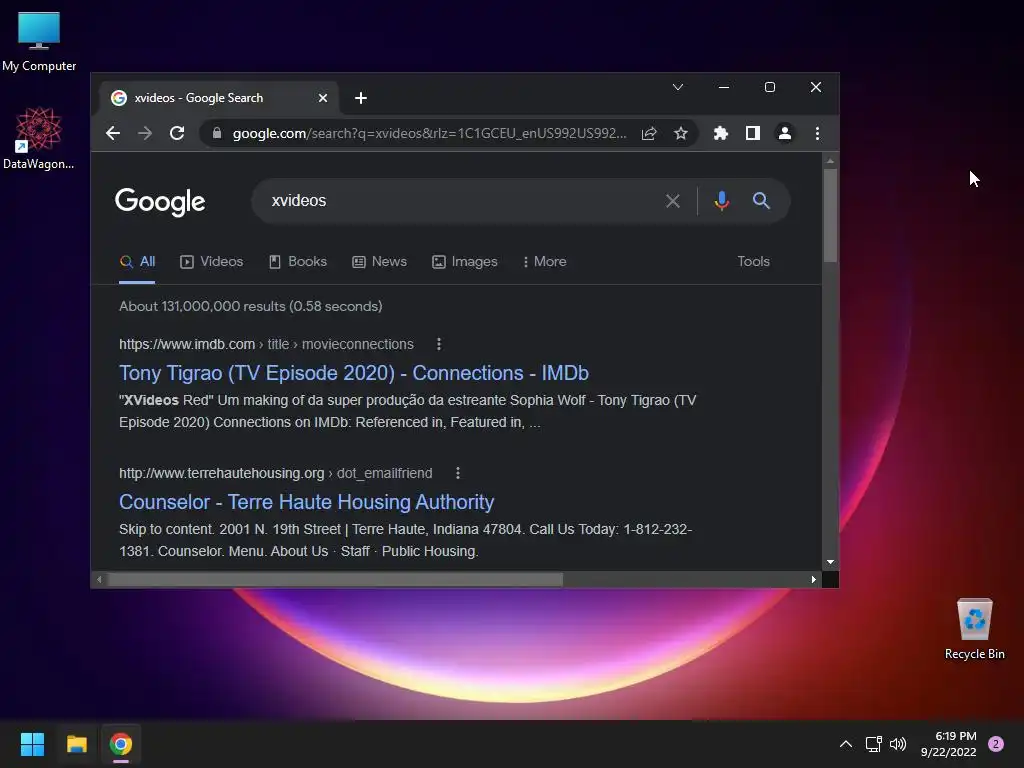Click the Google logo
Image resolution: width=1024 pixels, height=768 pixels.
coord(160,201)
